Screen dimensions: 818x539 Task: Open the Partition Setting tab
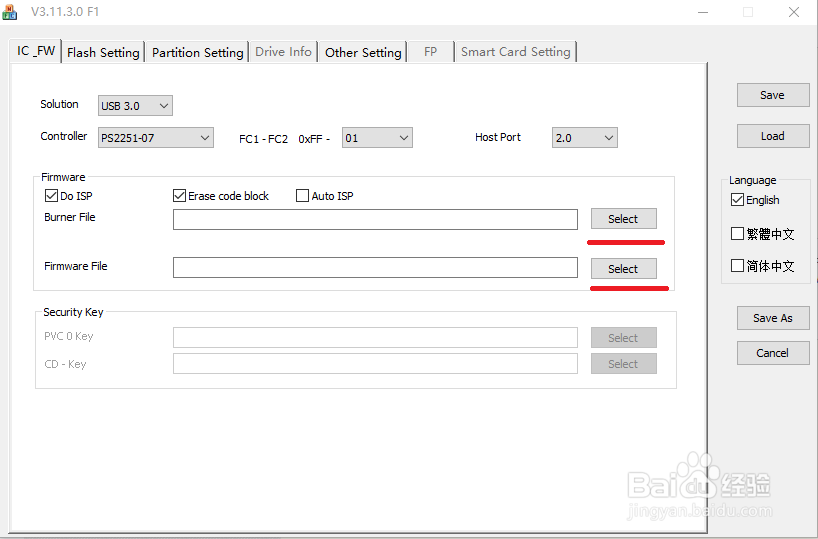(x=198, y=52)
